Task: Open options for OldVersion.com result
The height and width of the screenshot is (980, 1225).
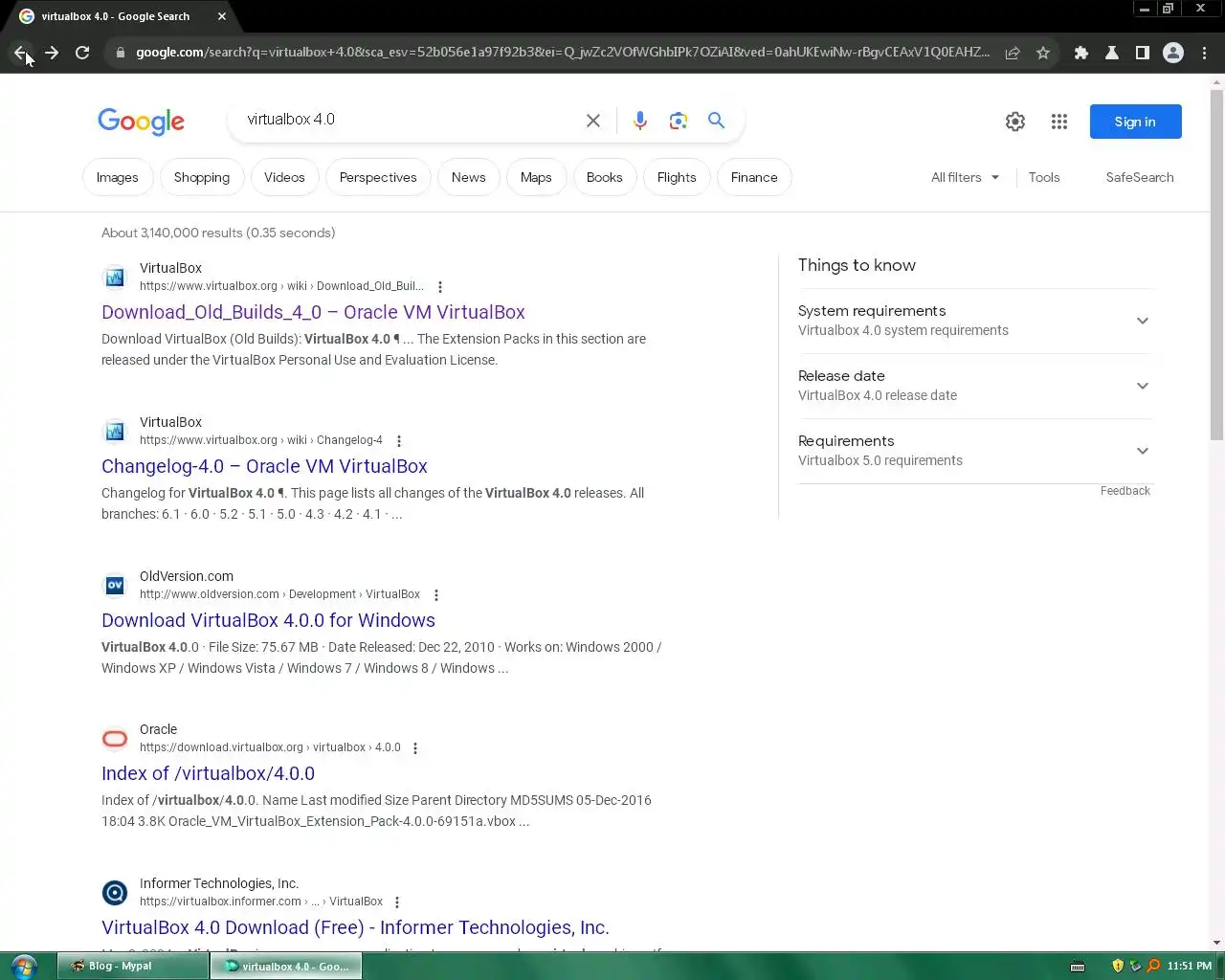Action: (436, 595)
